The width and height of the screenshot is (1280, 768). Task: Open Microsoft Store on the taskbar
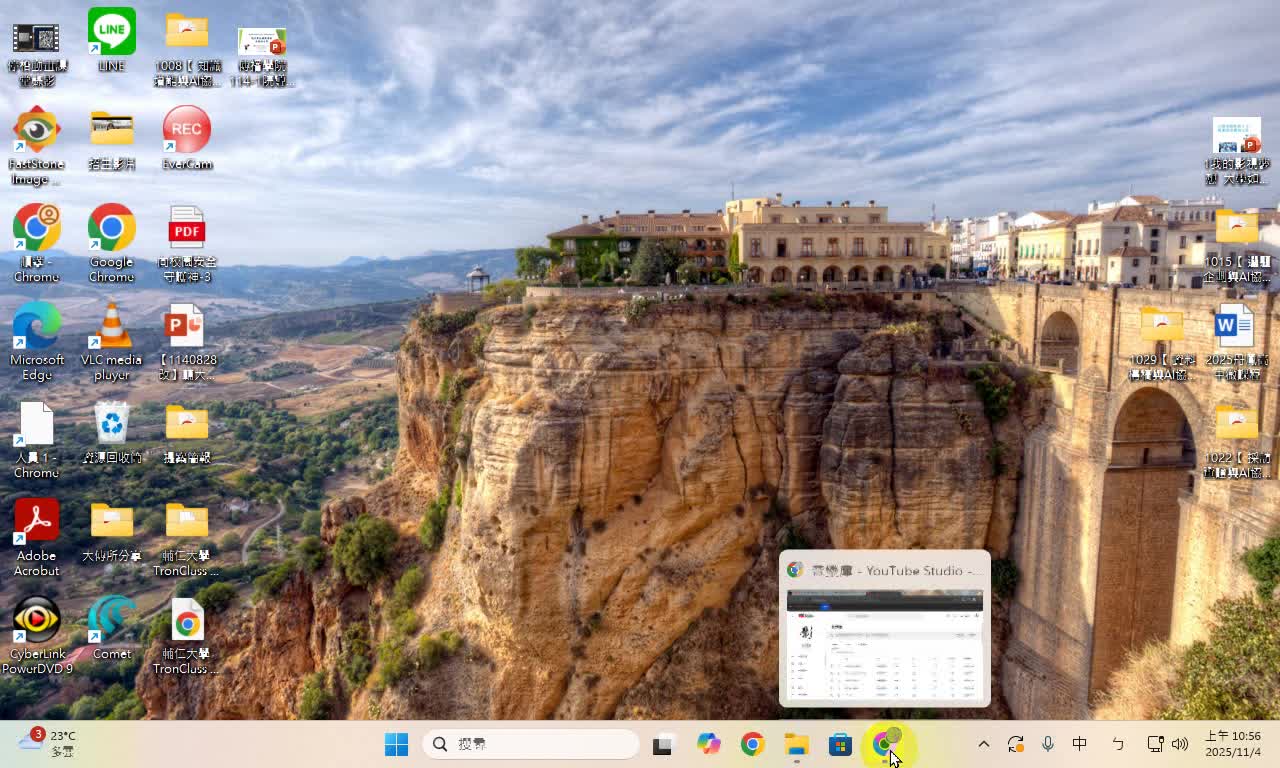pyautogui.click(x=840, y=744)
